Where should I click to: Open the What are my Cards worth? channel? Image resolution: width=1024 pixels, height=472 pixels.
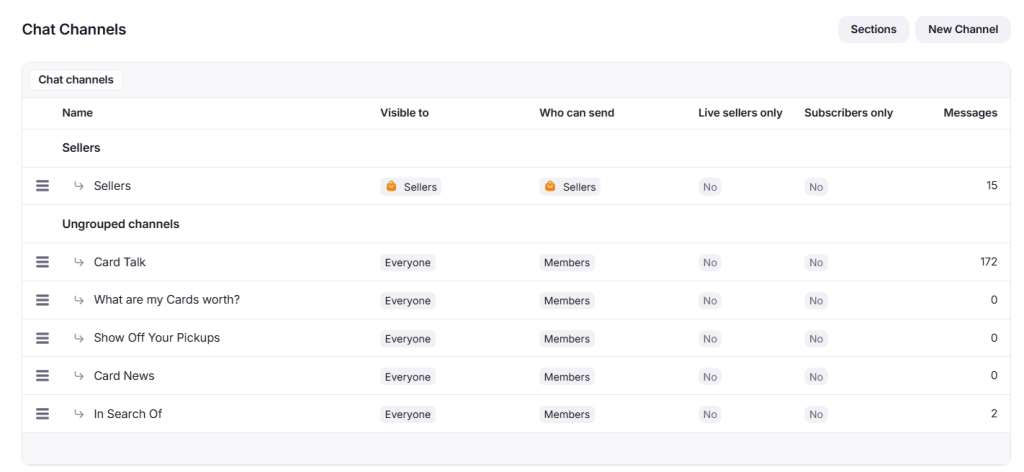tap(166, 300)
